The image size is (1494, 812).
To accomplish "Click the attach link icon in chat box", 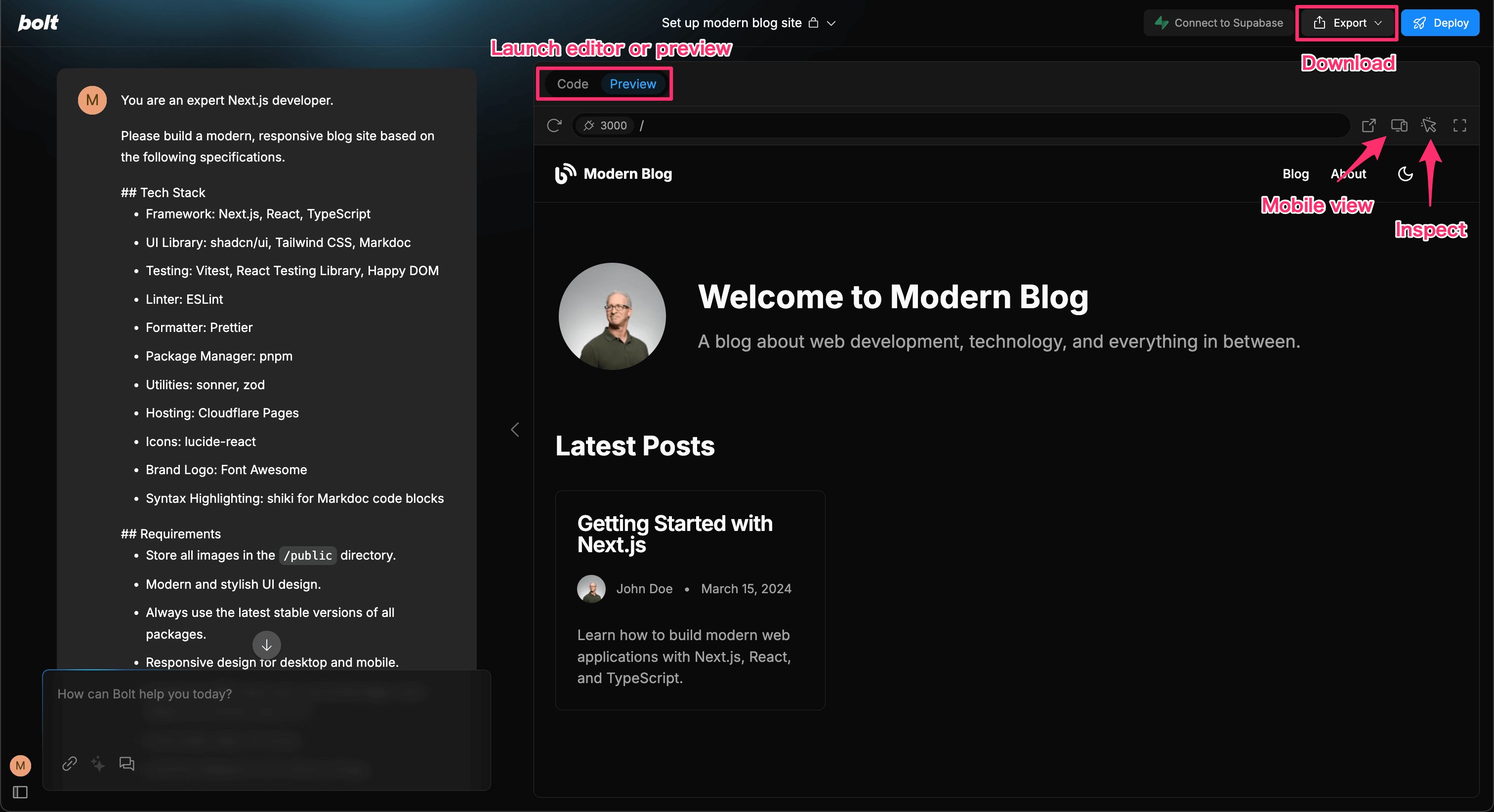I will tap(70, 763).
